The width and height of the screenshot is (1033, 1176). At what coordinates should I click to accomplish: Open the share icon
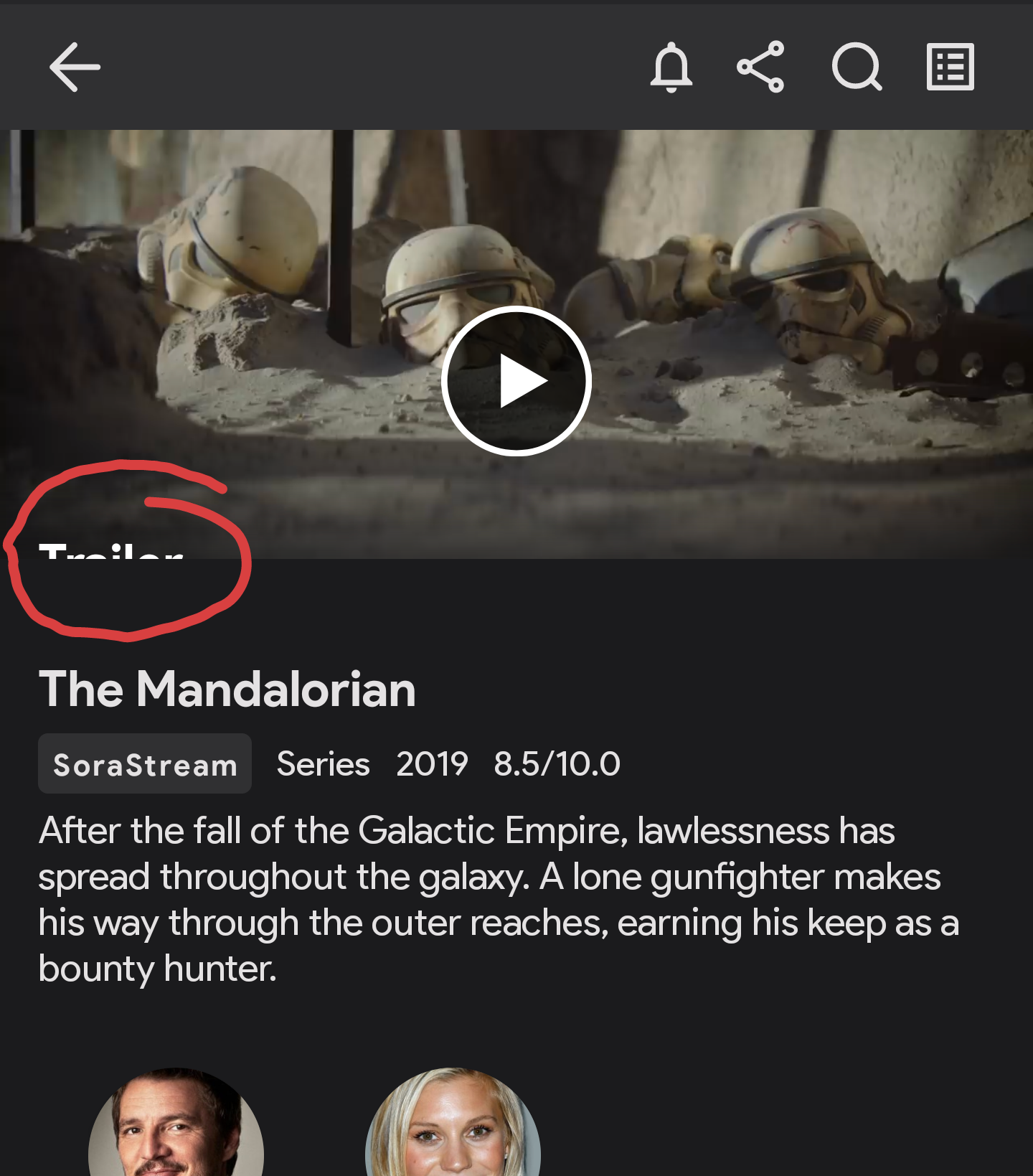coord(761,67)
